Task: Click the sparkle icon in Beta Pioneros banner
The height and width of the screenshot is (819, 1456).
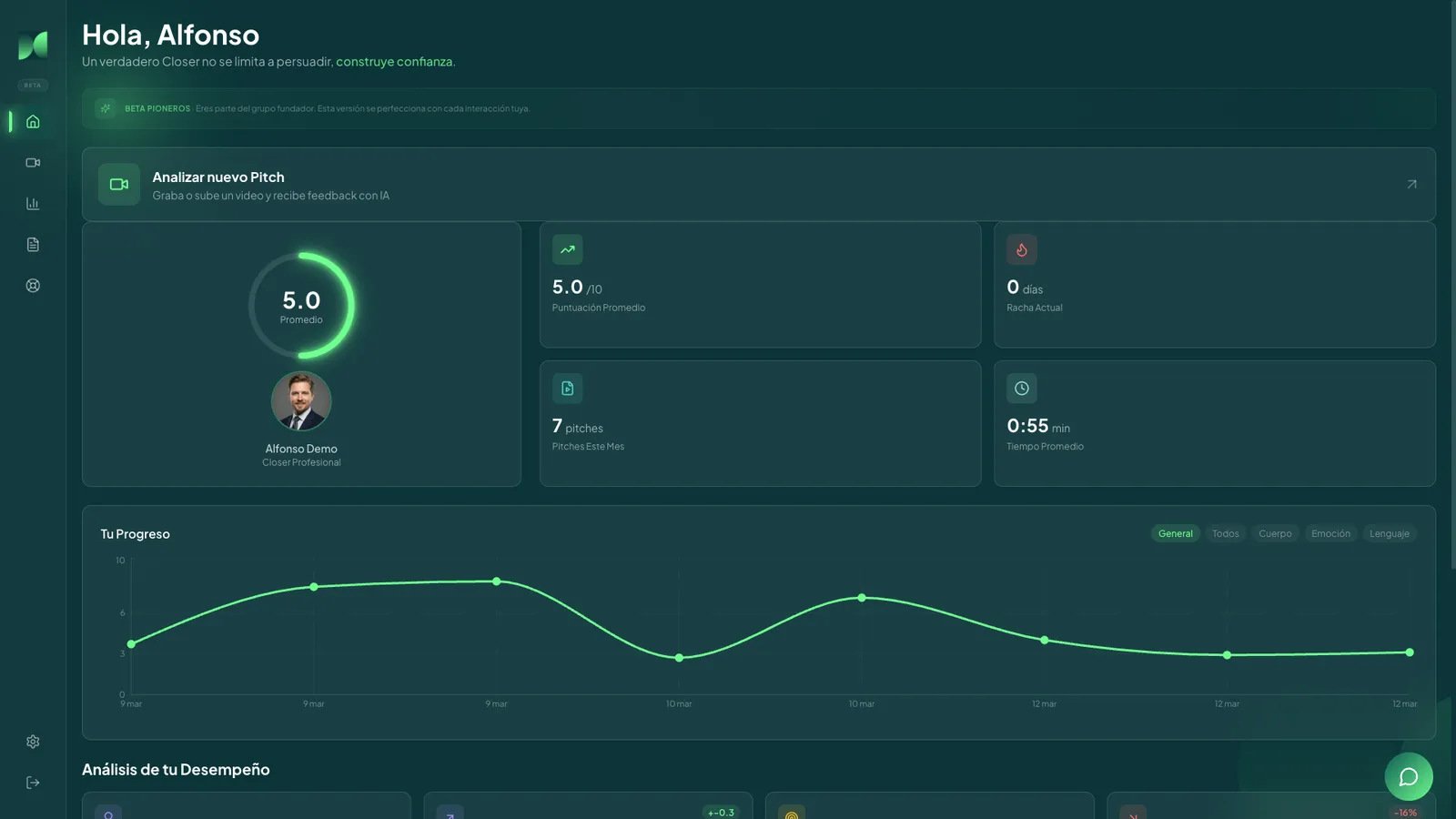Action: pyautogui.click(x=106, y=108)
